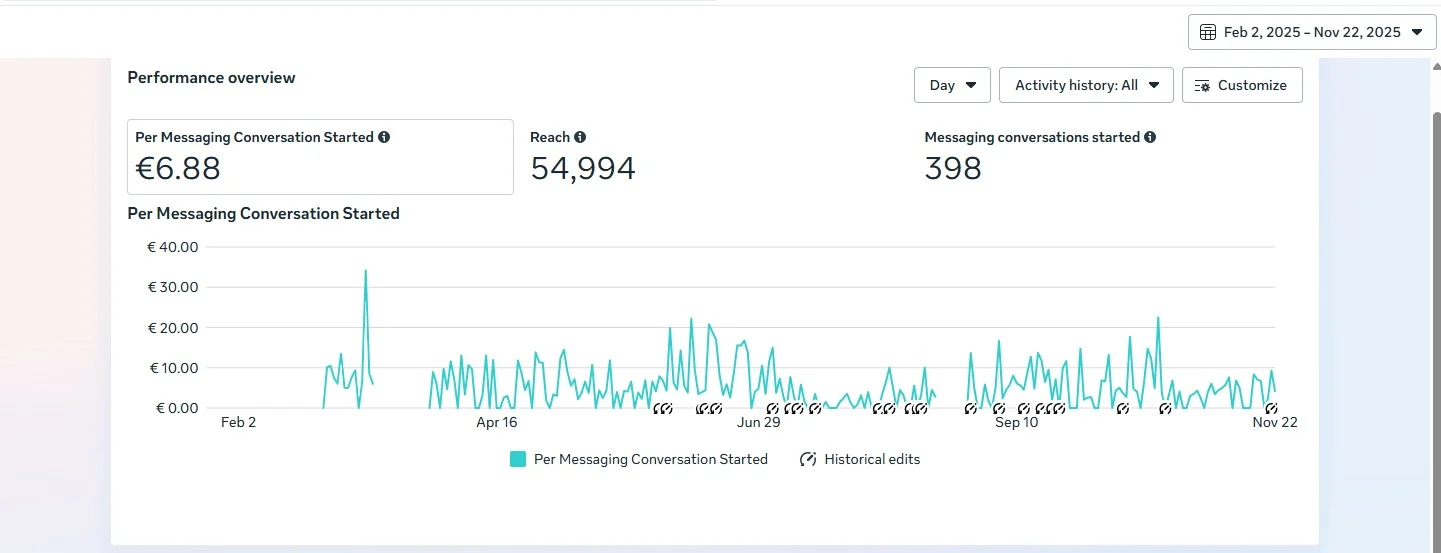Click the info icon next to Reach

580,137
